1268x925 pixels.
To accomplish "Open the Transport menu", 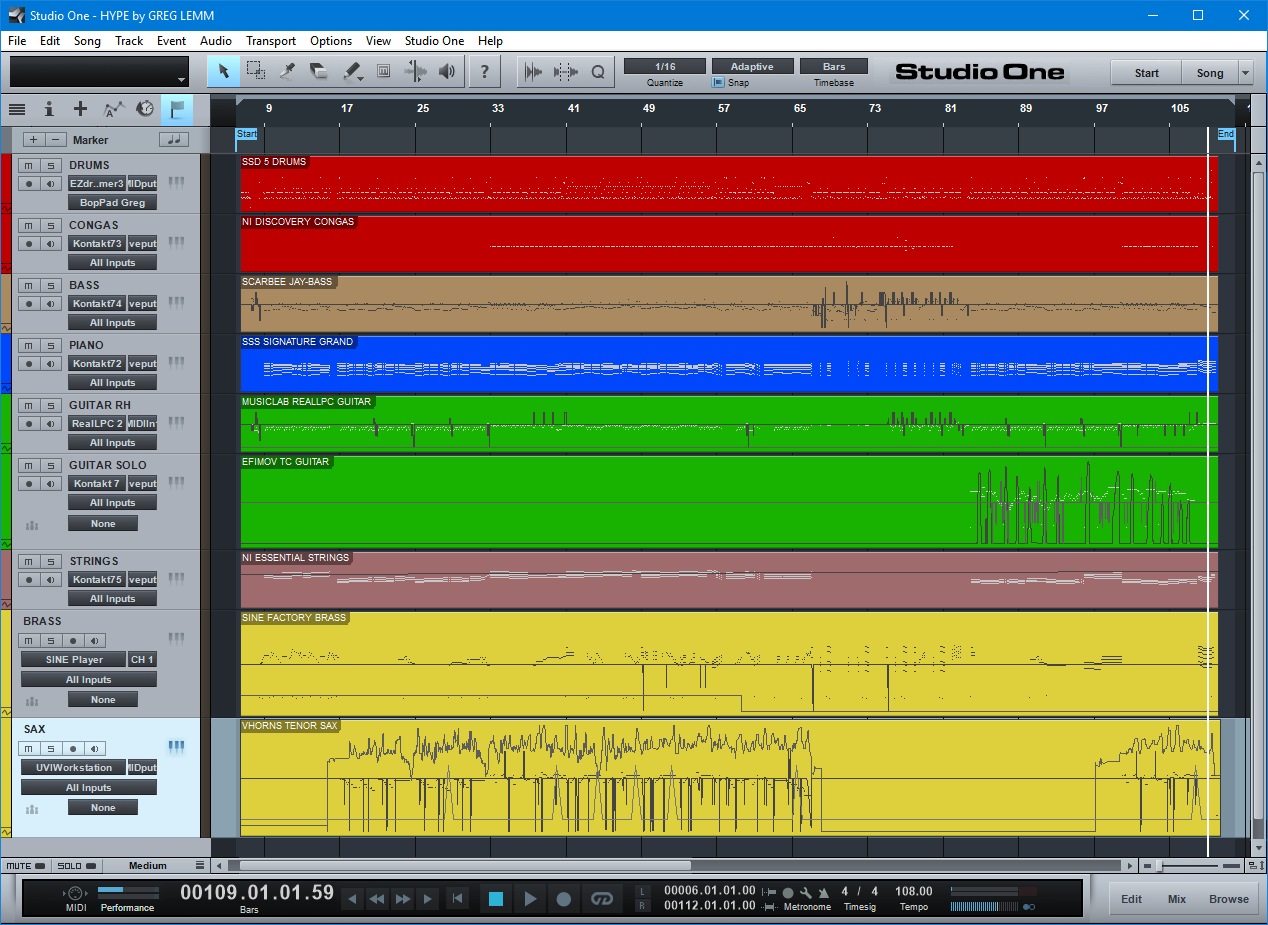I will 271,41.
